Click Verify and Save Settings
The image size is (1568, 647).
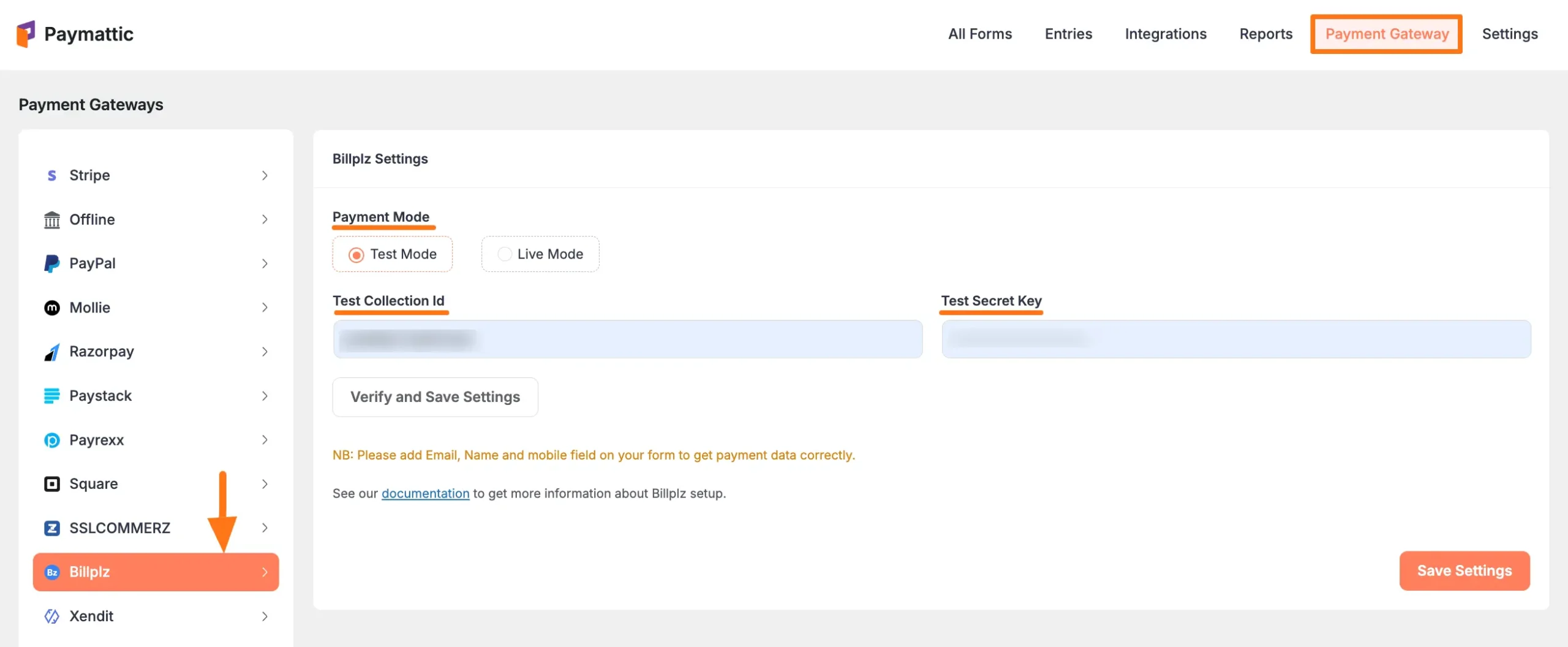pos(435,397)
